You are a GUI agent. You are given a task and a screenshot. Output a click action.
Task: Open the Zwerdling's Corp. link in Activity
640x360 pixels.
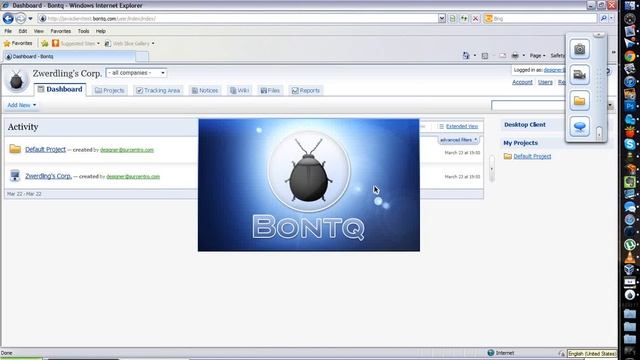pyautogui.click(x=49, y=176)
